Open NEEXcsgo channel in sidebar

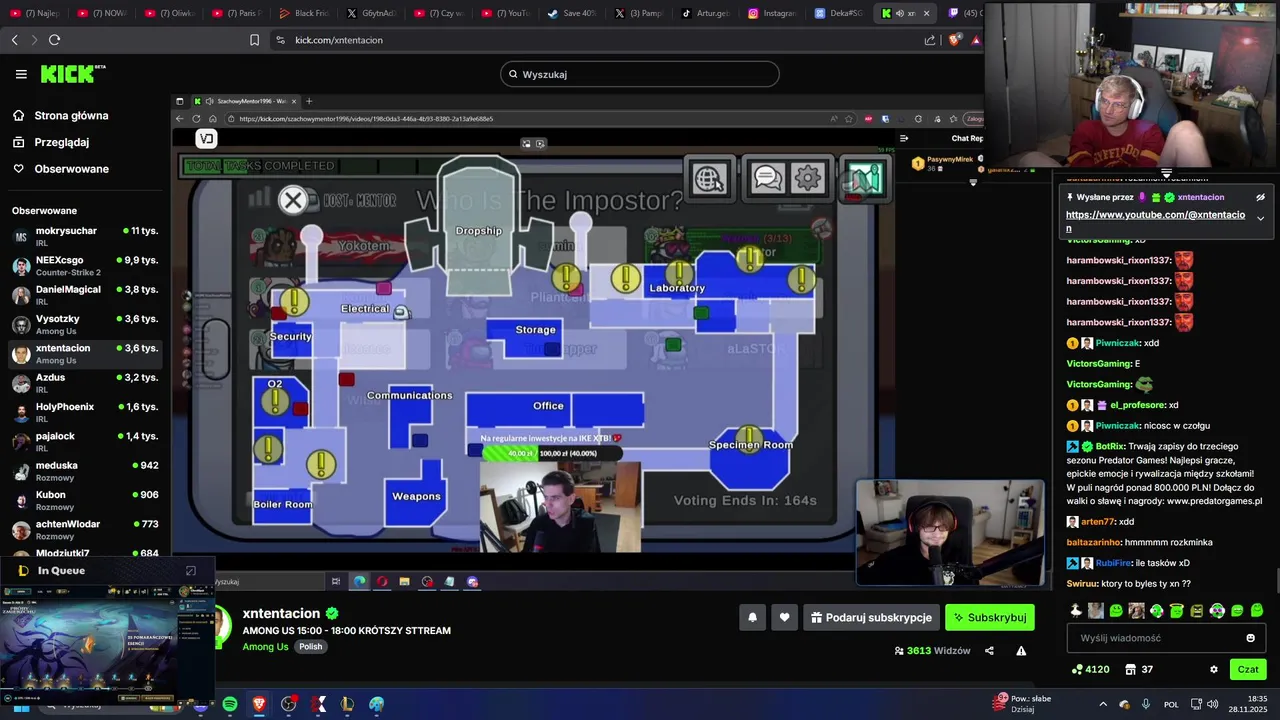pos(85,266)
